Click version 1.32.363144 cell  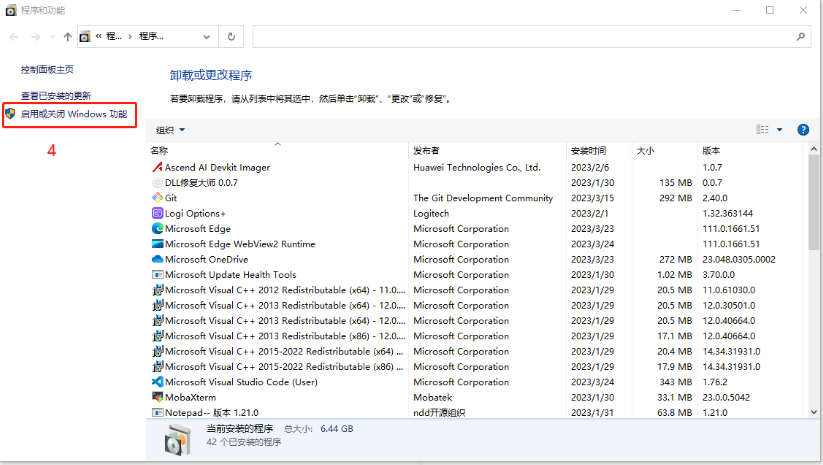727,213
